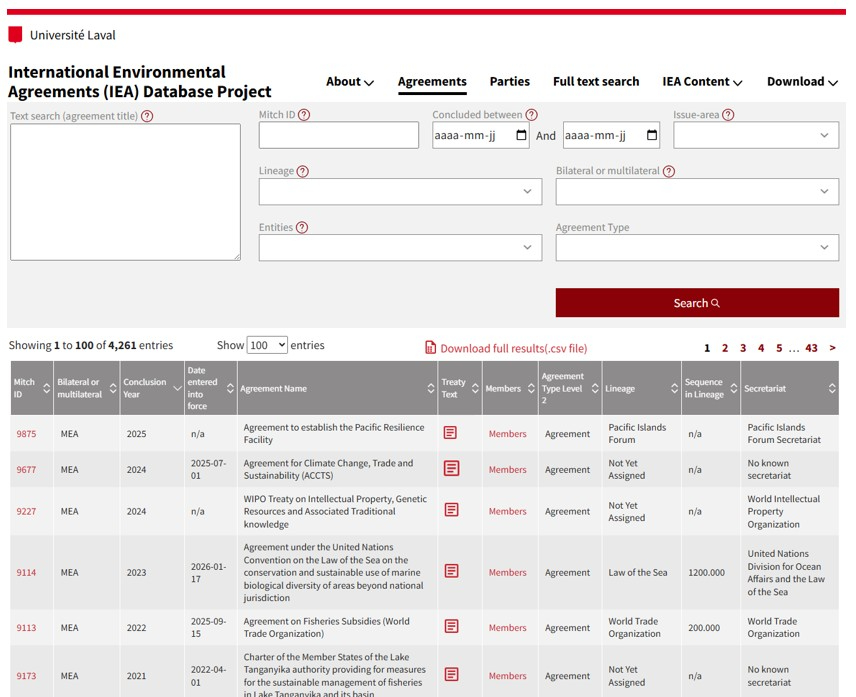The image size is (856, 697).
Task: Click help icon next to Bilateral or multilateral
Action: tap(669, 171)
